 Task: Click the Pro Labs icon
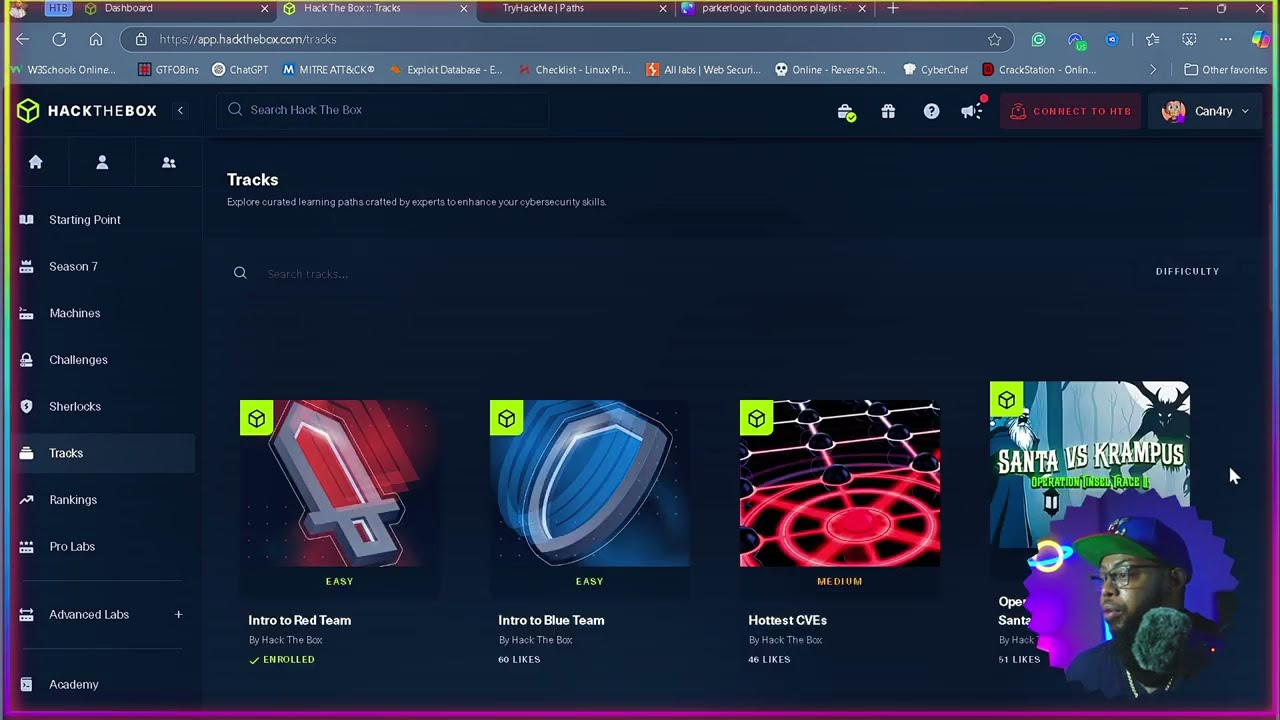27,547
